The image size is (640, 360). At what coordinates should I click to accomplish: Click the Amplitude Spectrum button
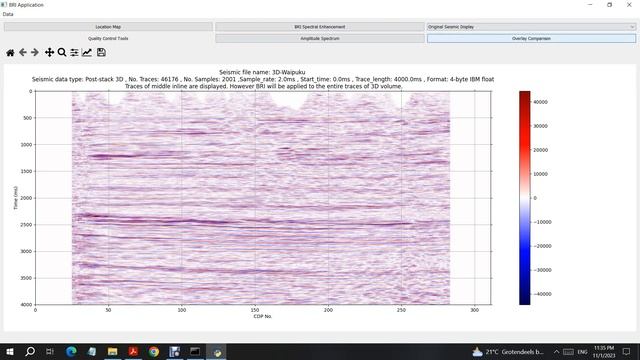coord(320,38)
